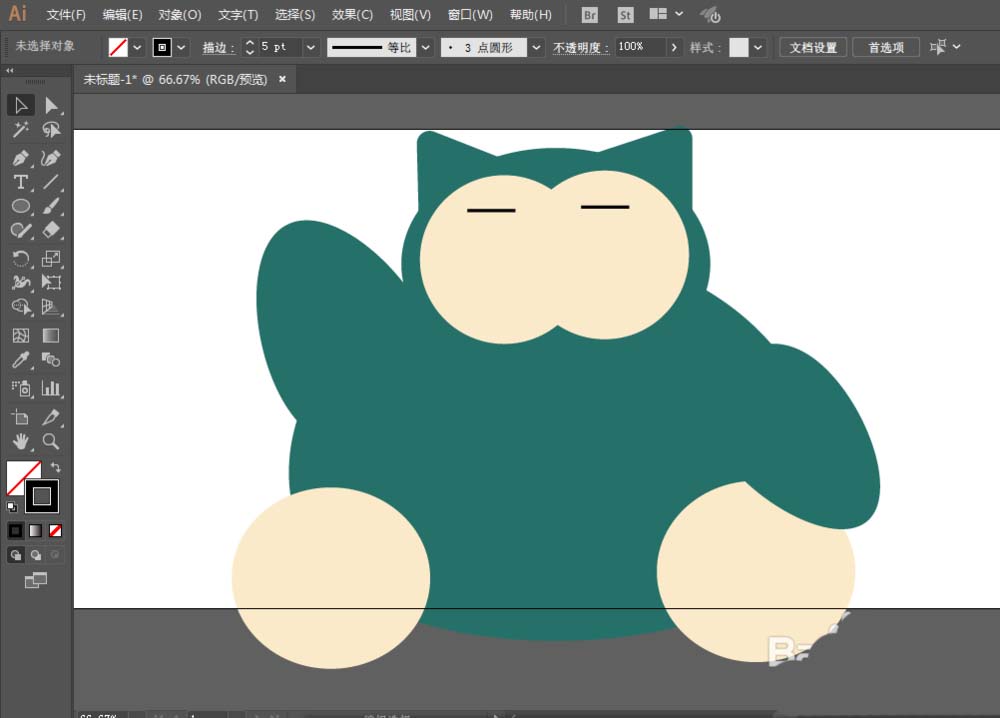1000x718 pixels.
Task: Select the Symbol Sprayer tool
Action: coord(20,388)
